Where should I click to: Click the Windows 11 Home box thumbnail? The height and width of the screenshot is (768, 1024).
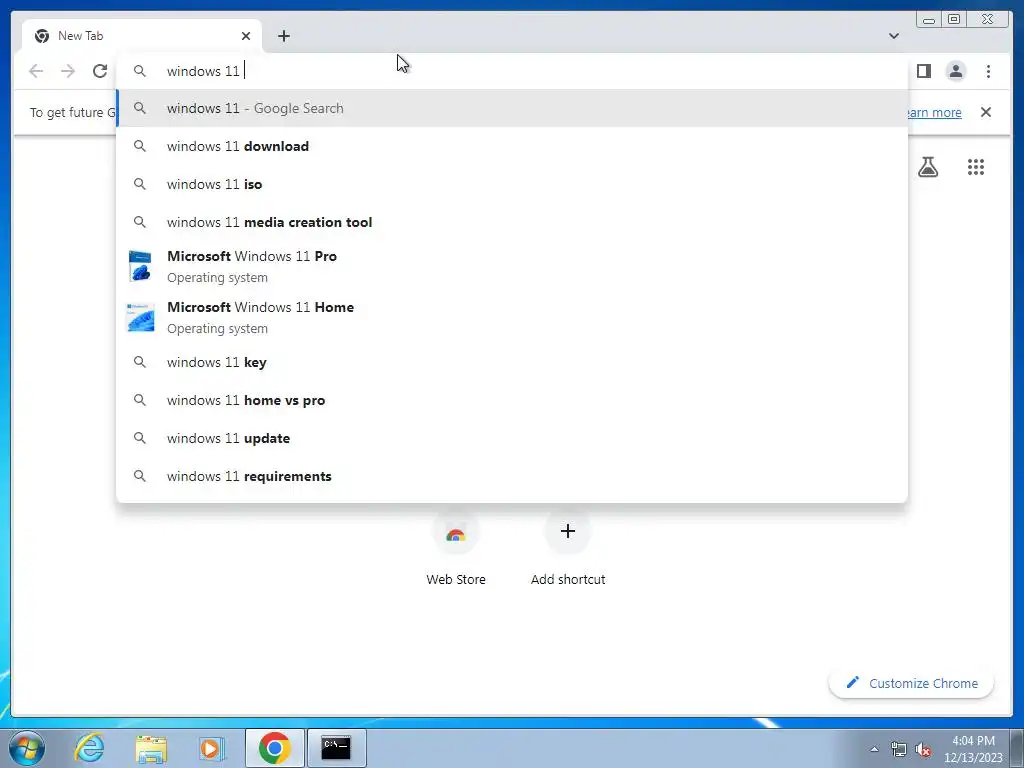pos(140,317)
